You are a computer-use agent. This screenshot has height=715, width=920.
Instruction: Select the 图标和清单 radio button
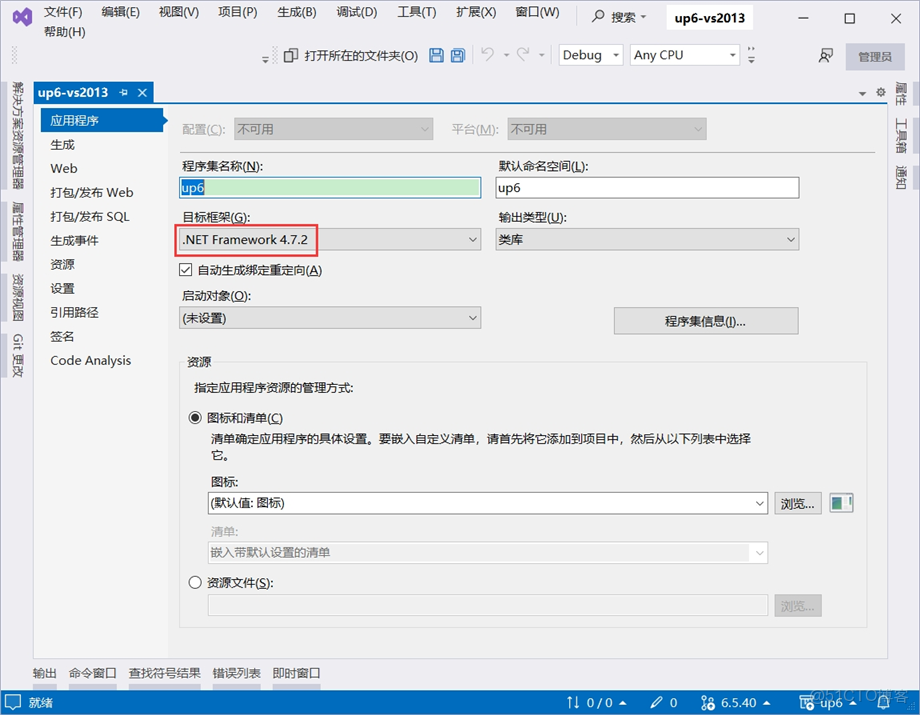click(195, 418)
